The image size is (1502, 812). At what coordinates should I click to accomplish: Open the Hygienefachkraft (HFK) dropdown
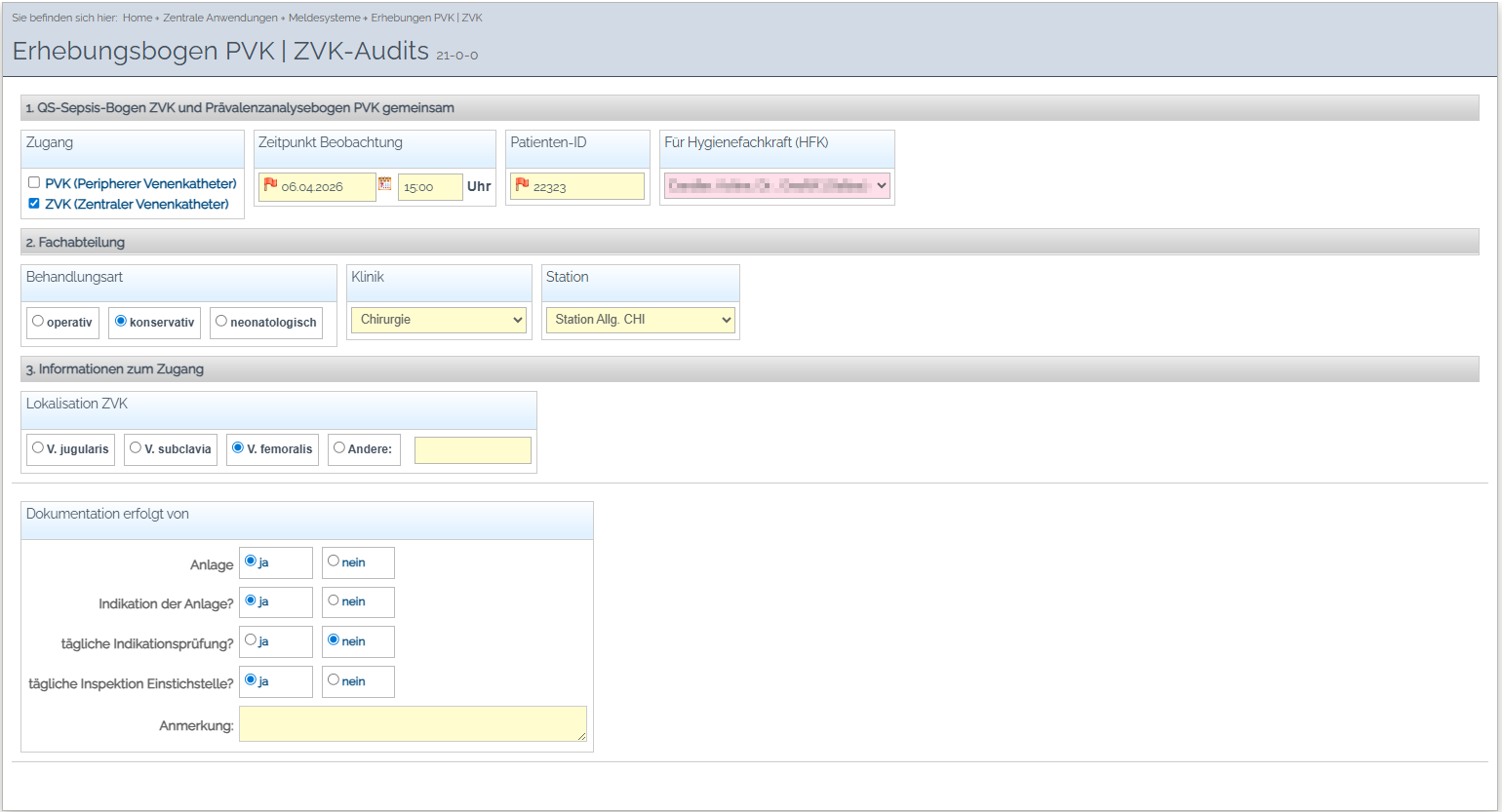point(776,185)
